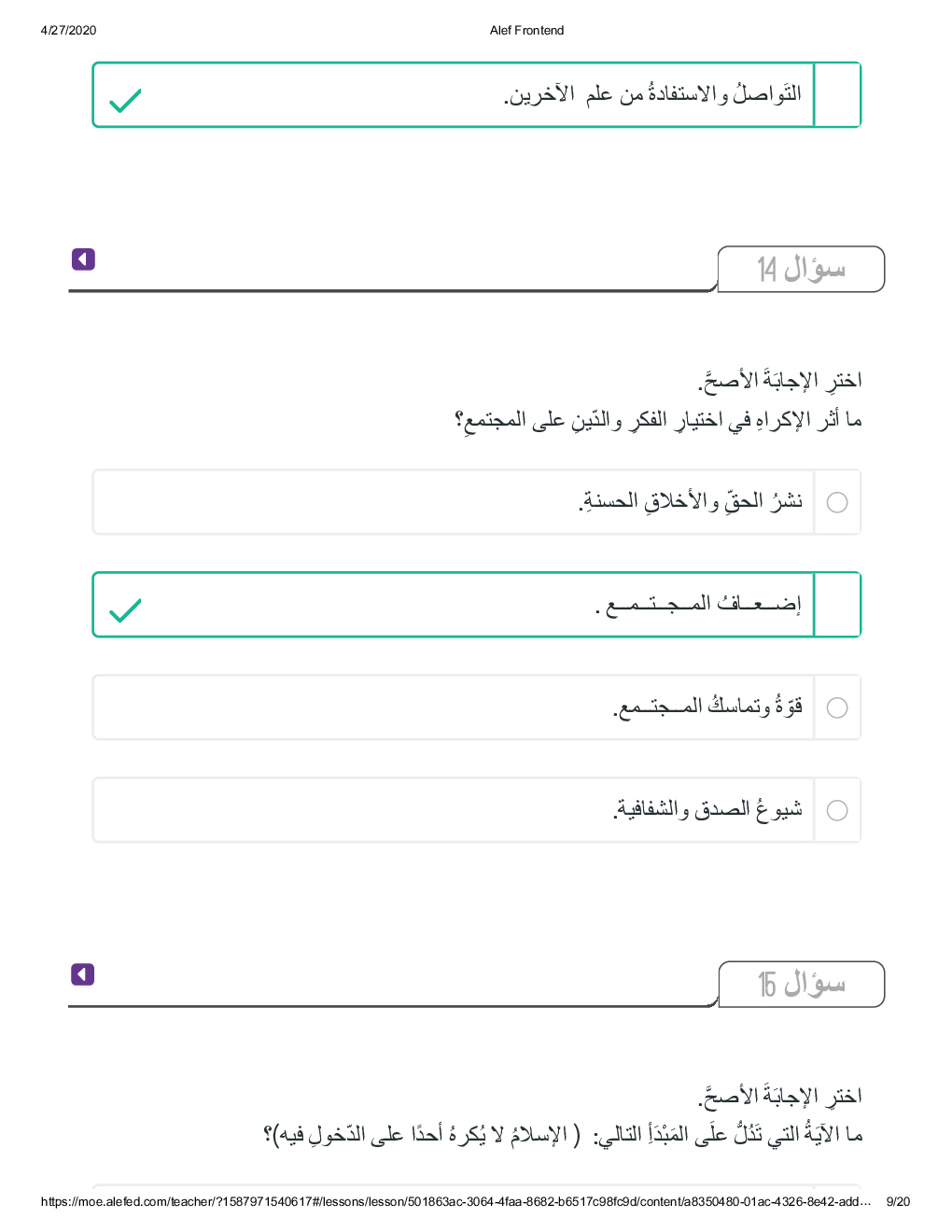This screenshot has height=1232, width=952.
Task: Click the green checkmark on the "التواصل والاستفادة" answer
Action: pos(125,100)
